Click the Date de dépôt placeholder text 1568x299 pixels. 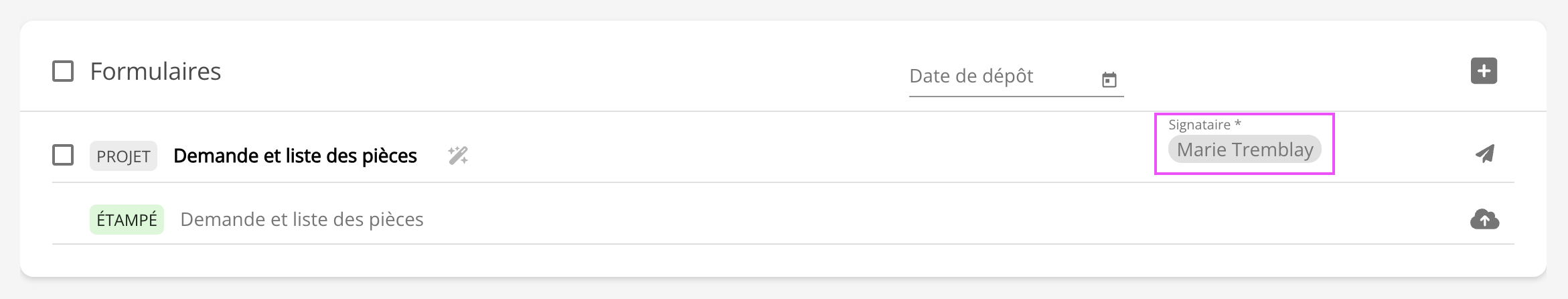pos(971,76)
